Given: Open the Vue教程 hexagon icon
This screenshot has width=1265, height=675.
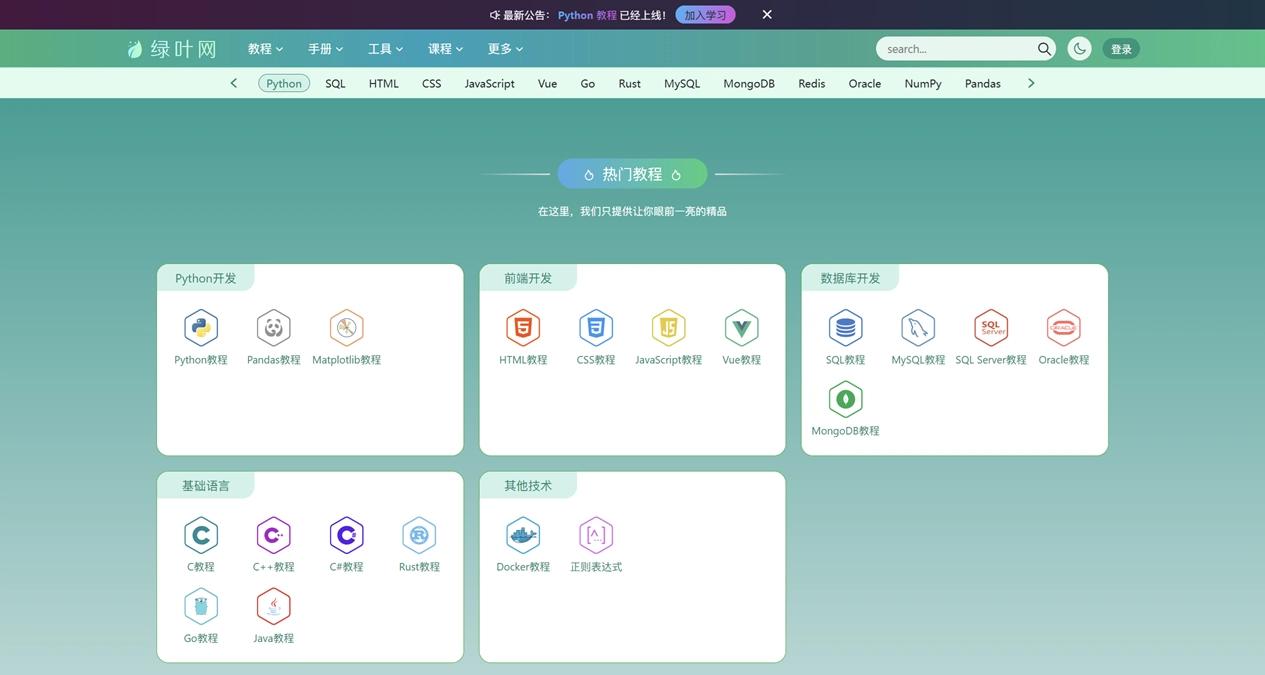Looking at the screenshot, I should [741, 328].
